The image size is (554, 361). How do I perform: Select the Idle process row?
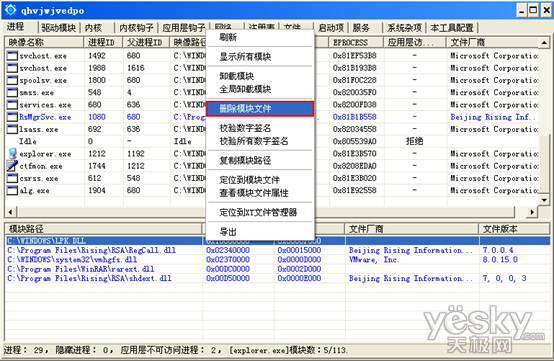pyautogui.click(x=272, y=141)
